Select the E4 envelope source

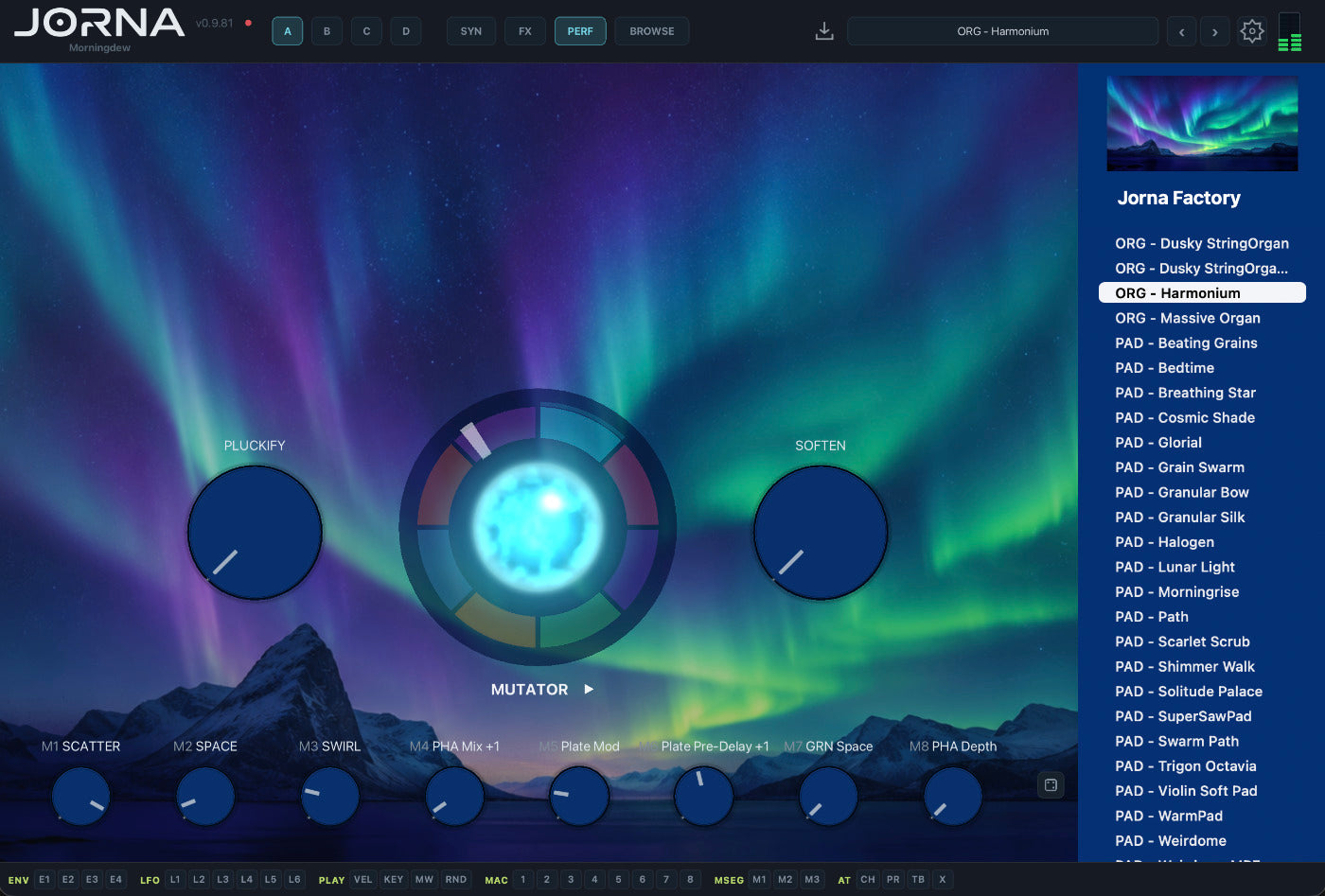point(115,880)
